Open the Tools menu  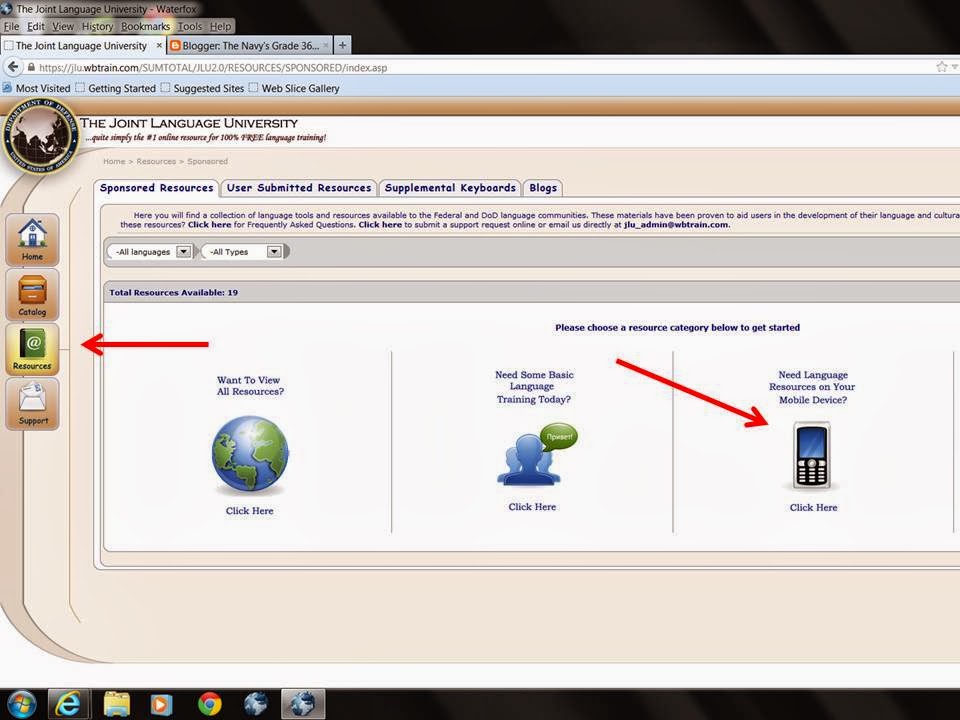point(190,26)
